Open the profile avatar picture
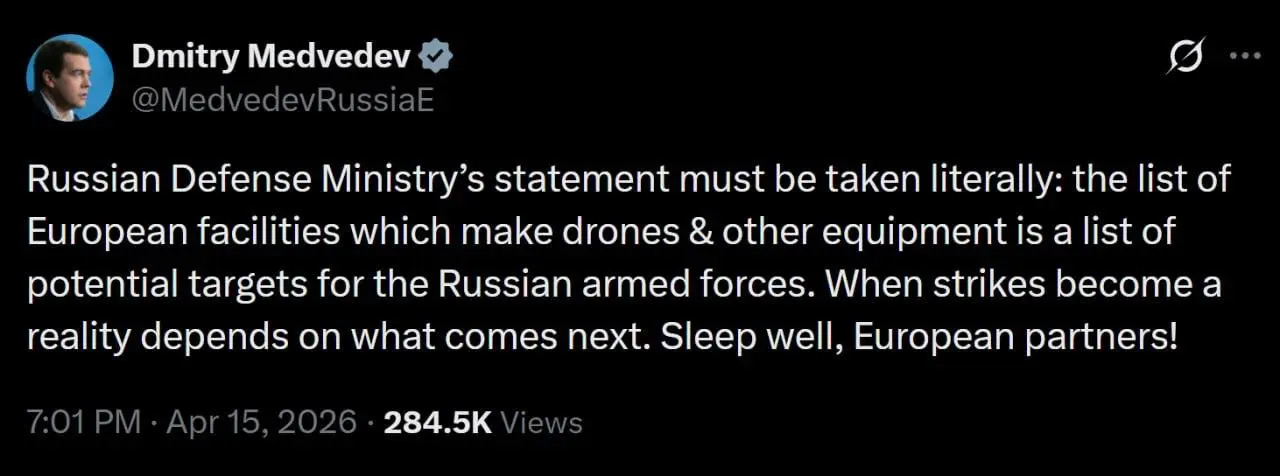This screenshot has width=1280, height=476. coord(70,77)
